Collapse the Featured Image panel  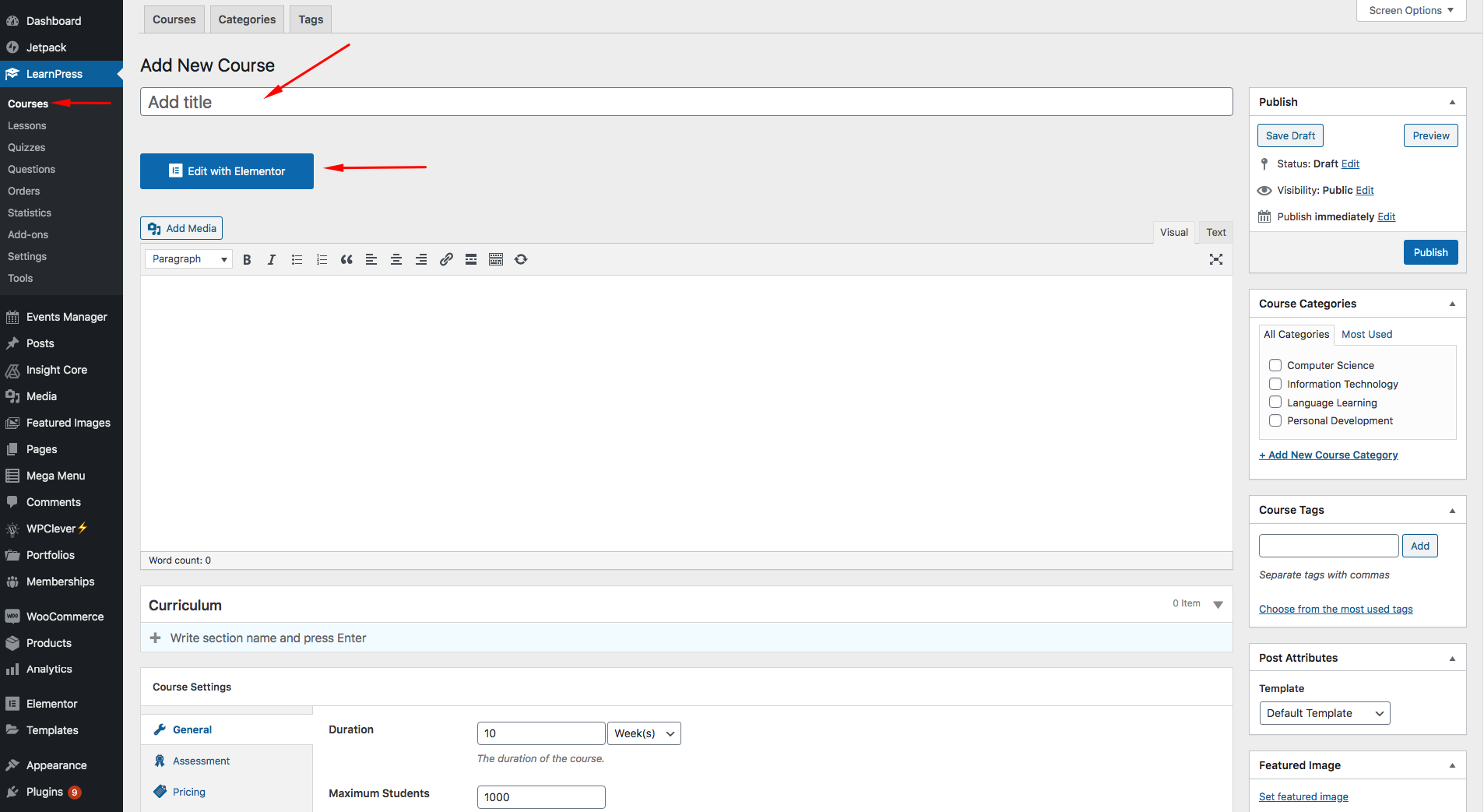point(1452,765)
